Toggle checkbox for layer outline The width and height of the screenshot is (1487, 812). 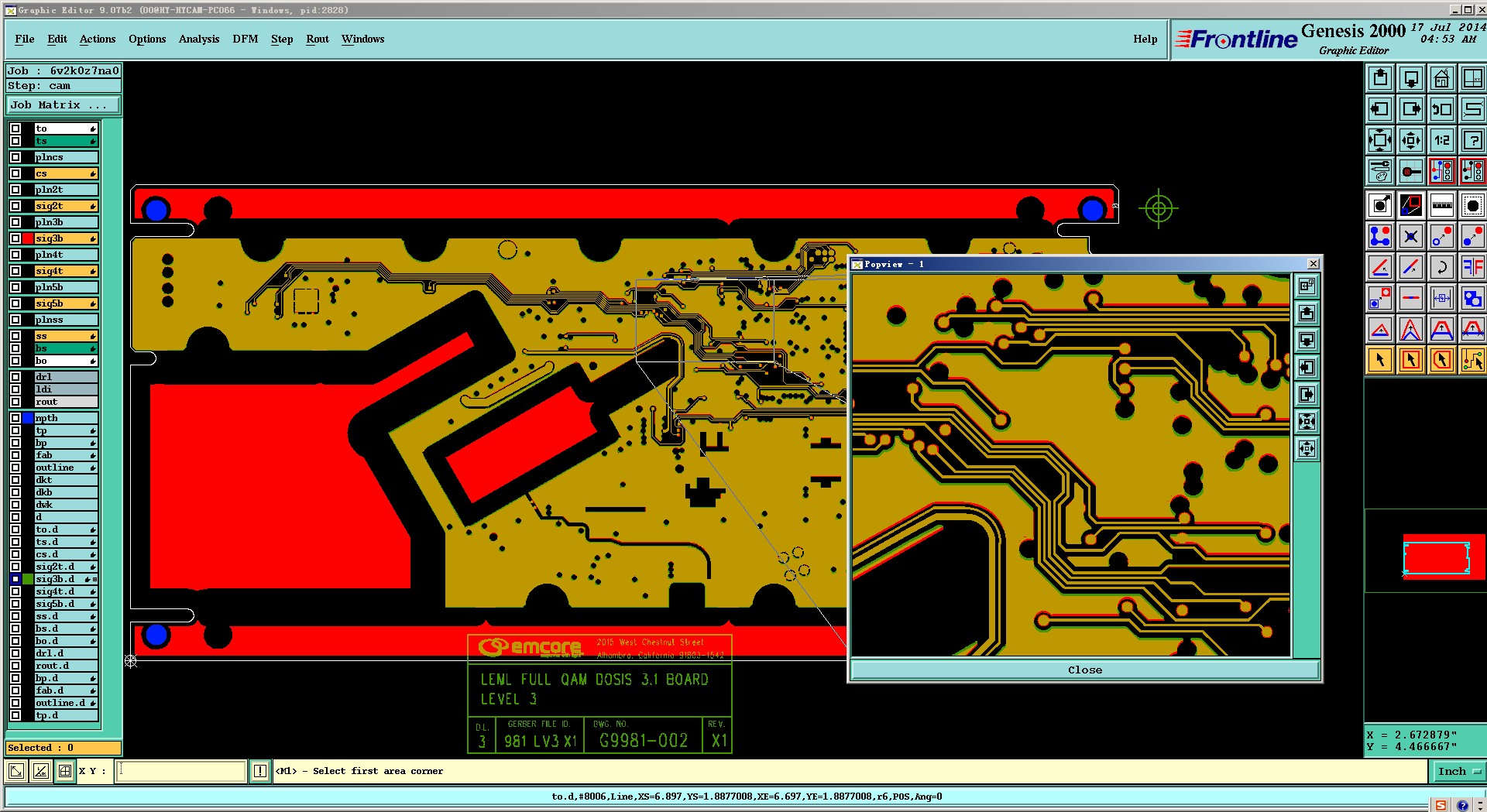pos(15,468)
